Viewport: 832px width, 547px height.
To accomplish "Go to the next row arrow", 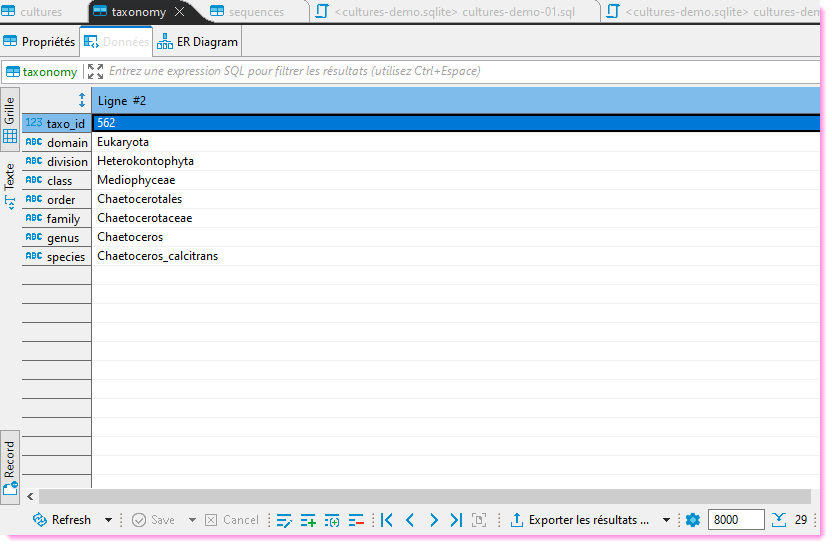I will (433, 520).
